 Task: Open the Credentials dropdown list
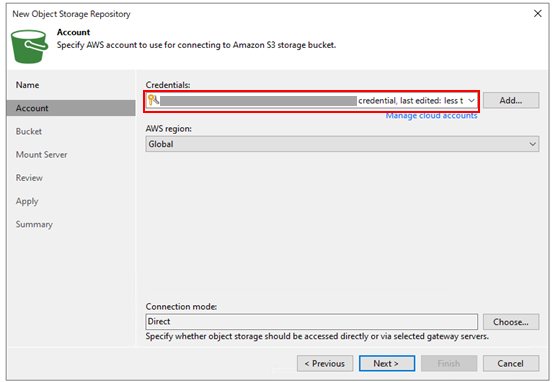(471, 101)
